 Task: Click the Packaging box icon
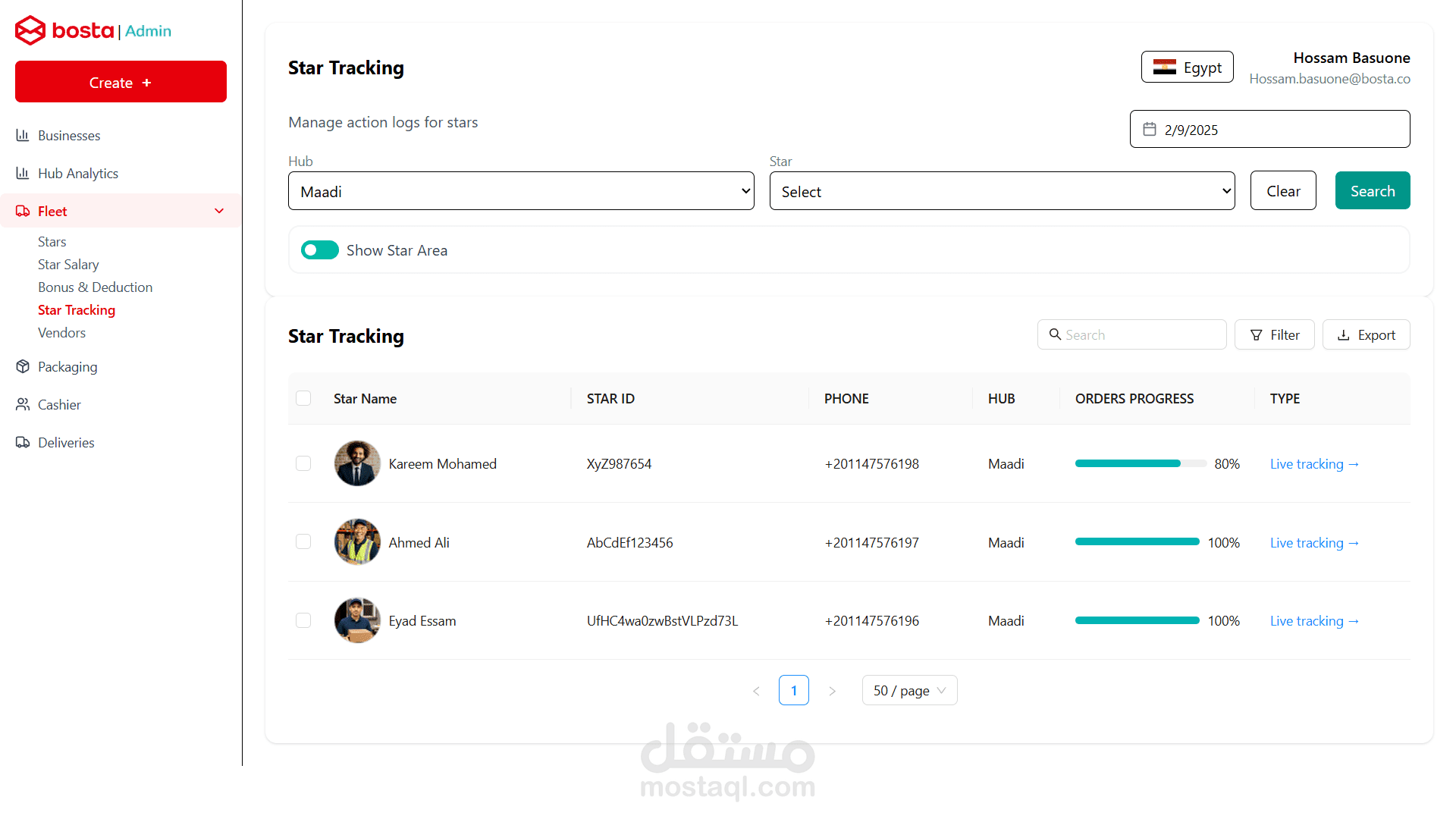23,366
